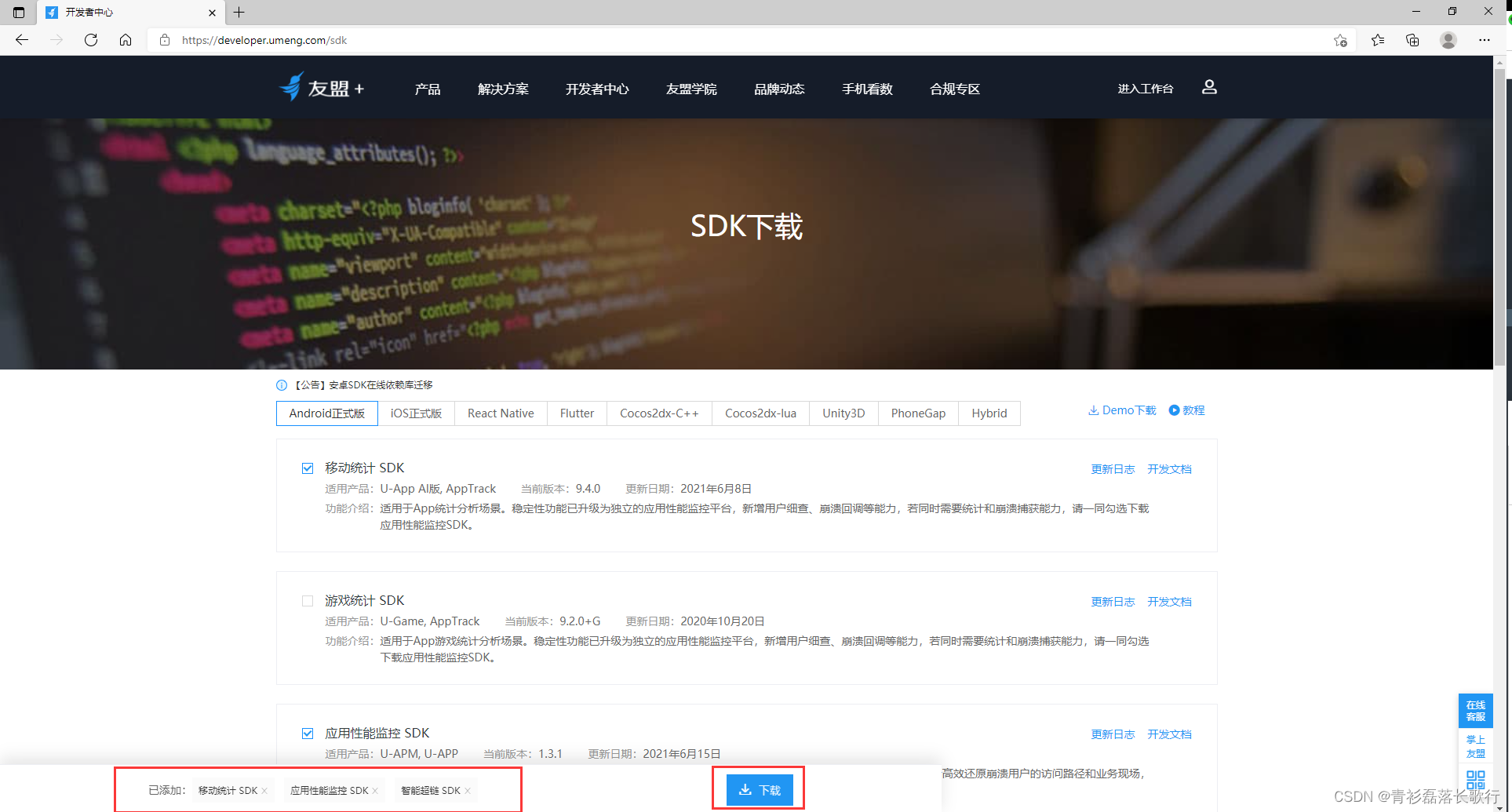Switch to the iOS正式版 tab
The height and width of the screenshot is (812, 1512).
[x=416, y=413]
